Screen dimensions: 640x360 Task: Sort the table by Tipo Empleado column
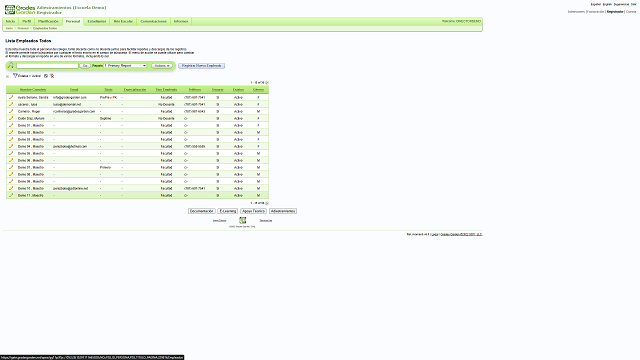tap(166, 89)
